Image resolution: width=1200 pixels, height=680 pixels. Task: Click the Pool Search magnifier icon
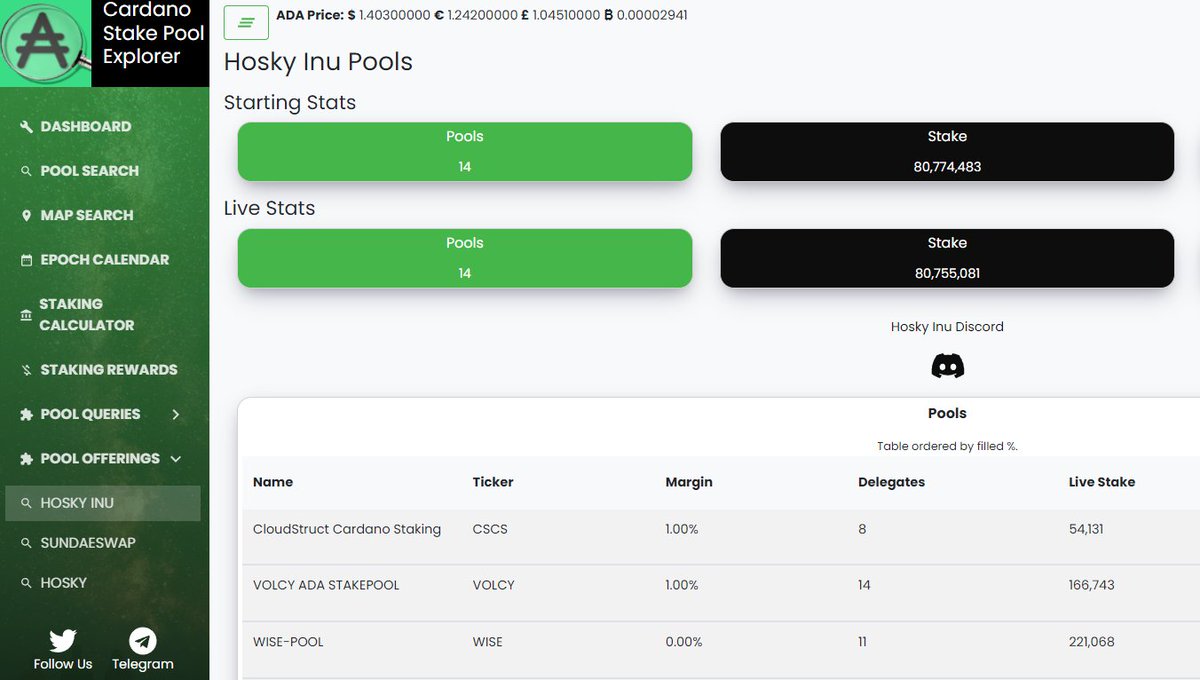click(27, 171)
